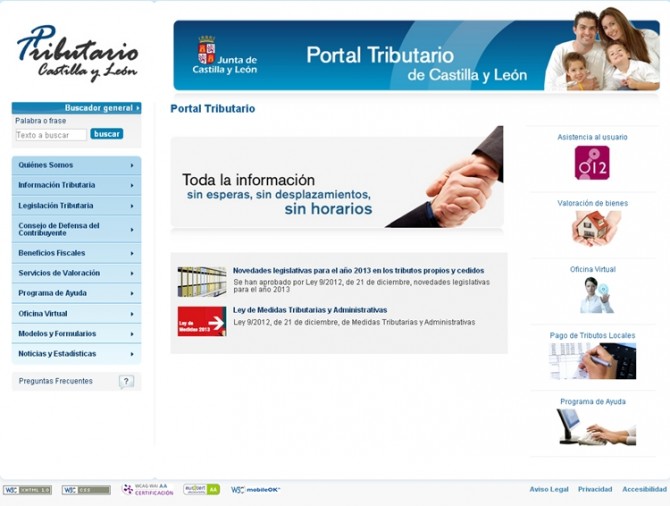Click the file binders news thumbnail

(201, 282)
